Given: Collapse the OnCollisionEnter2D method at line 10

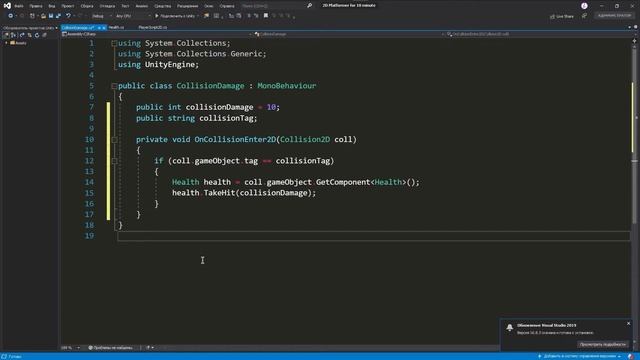Looking at the screenshot, I should tap(114, 140).
